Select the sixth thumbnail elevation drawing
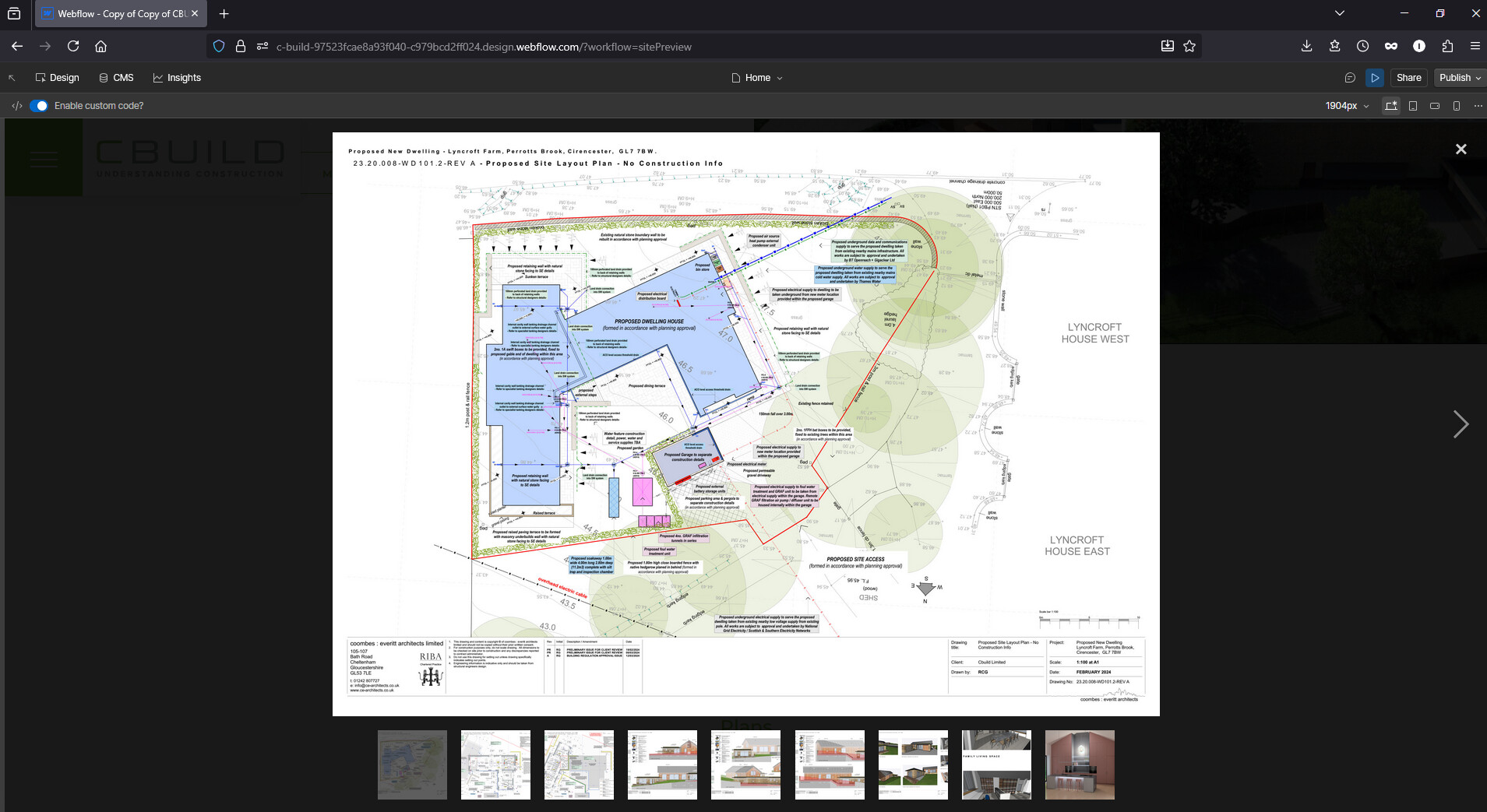 click(x=830, y=765)
